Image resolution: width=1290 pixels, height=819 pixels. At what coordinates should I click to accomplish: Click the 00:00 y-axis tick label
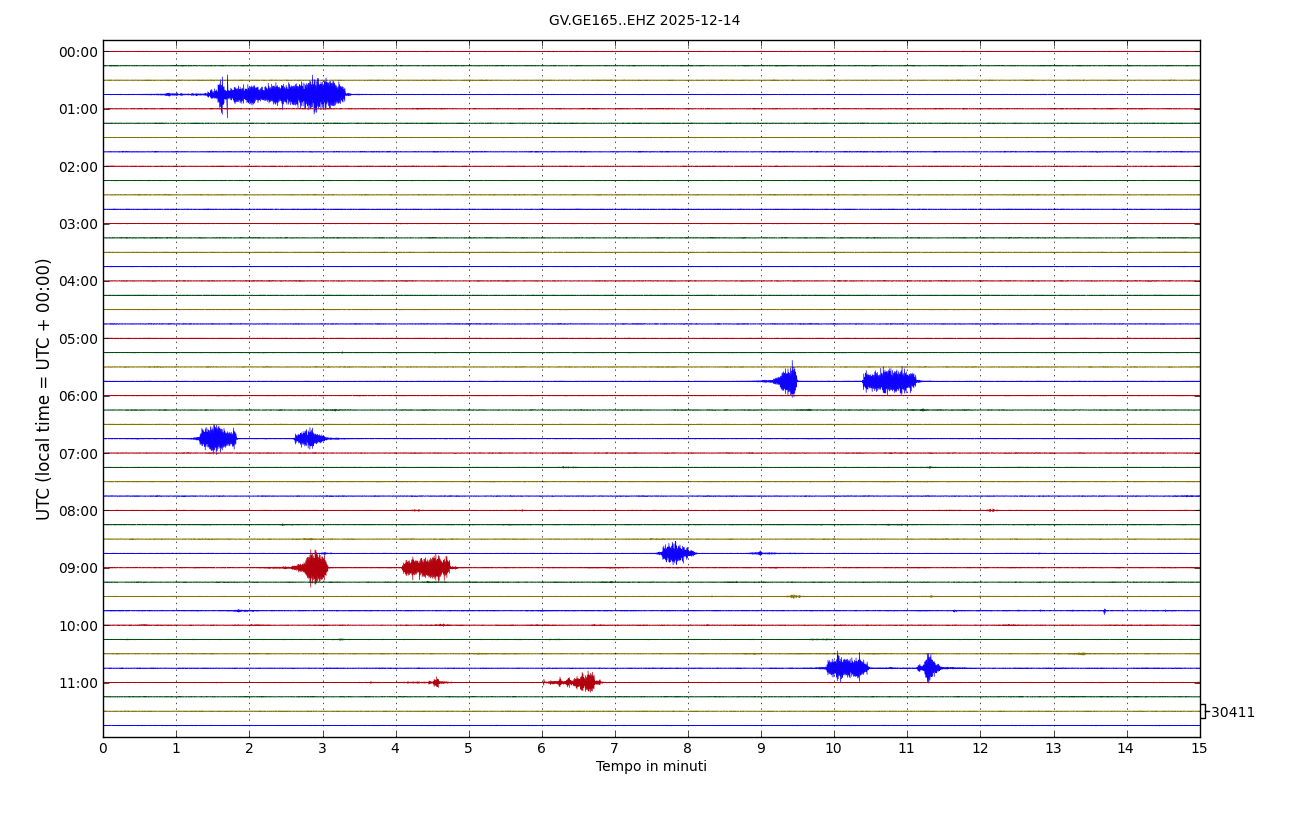pos(78,52)
